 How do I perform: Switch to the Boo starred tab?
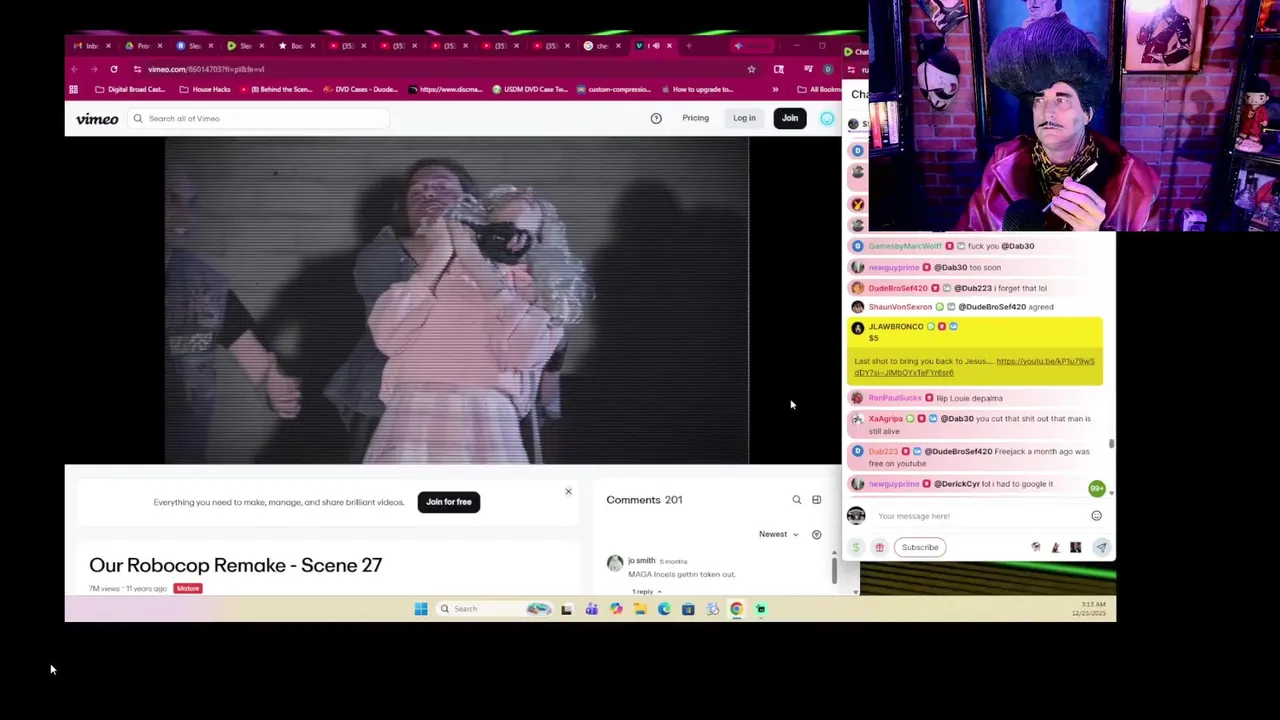(295, 45)
